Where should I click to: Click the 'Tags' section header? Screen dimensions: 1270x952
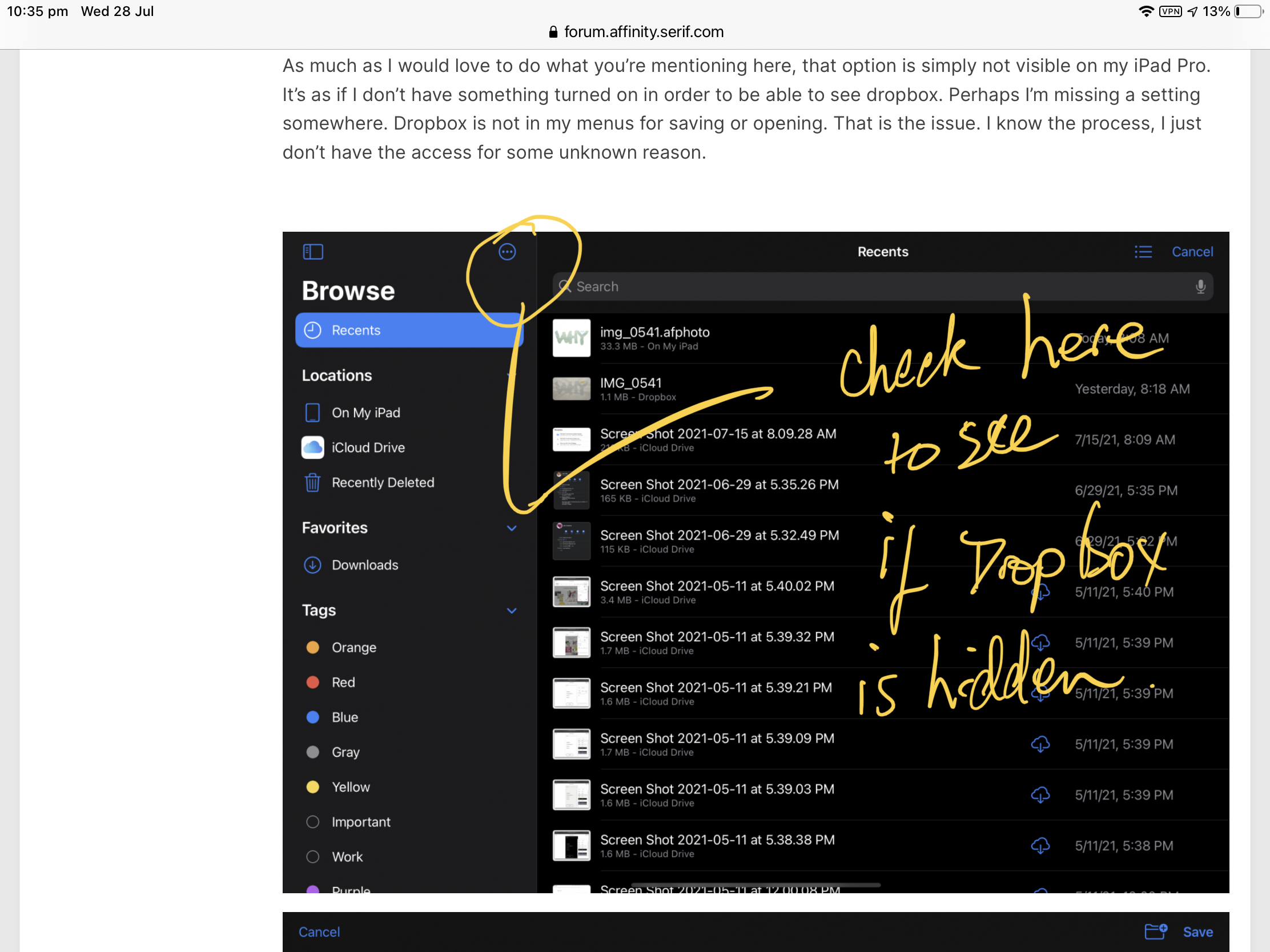319,610
